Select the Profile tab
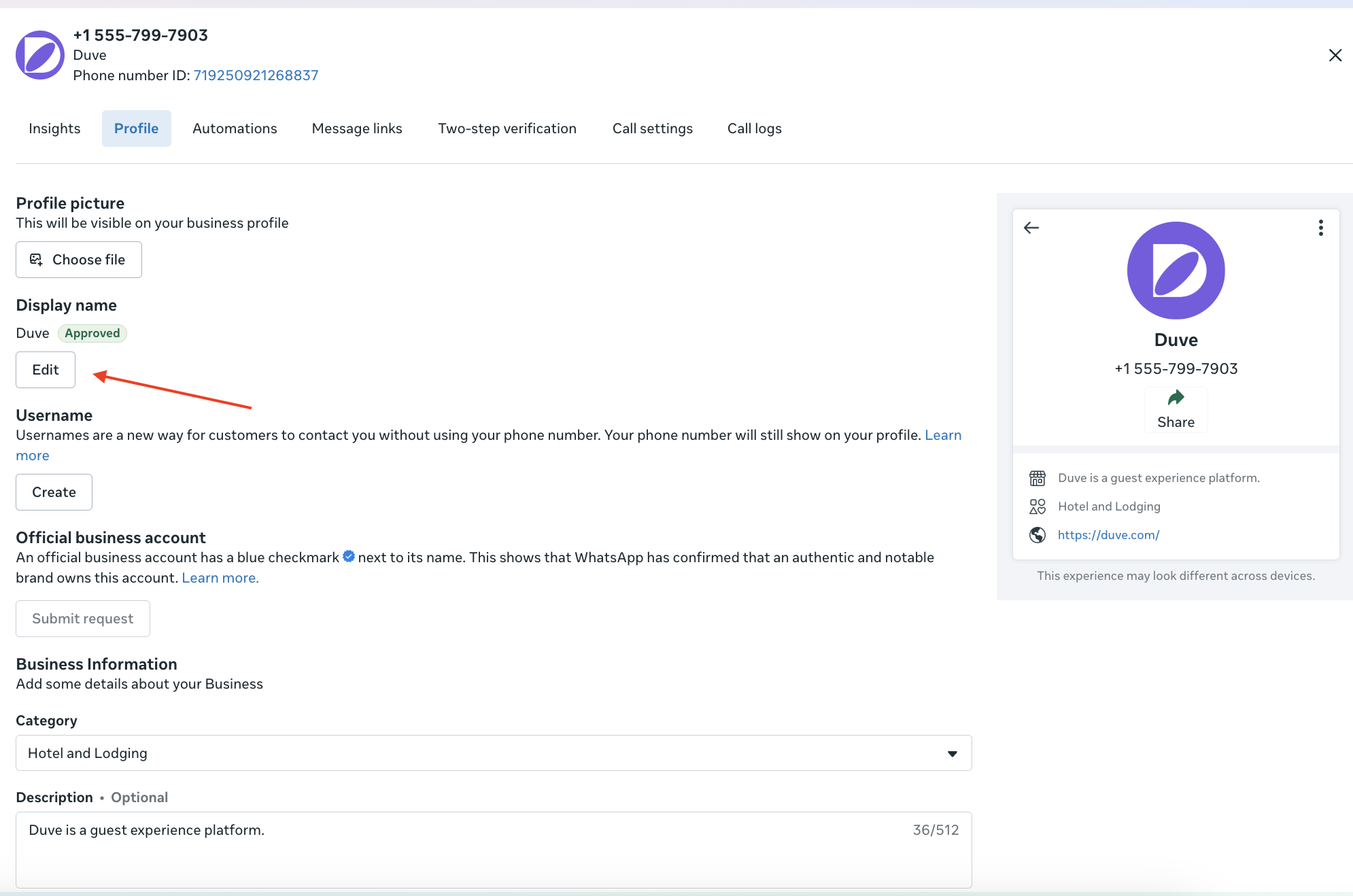1353x896 pixels. point(136,128)
